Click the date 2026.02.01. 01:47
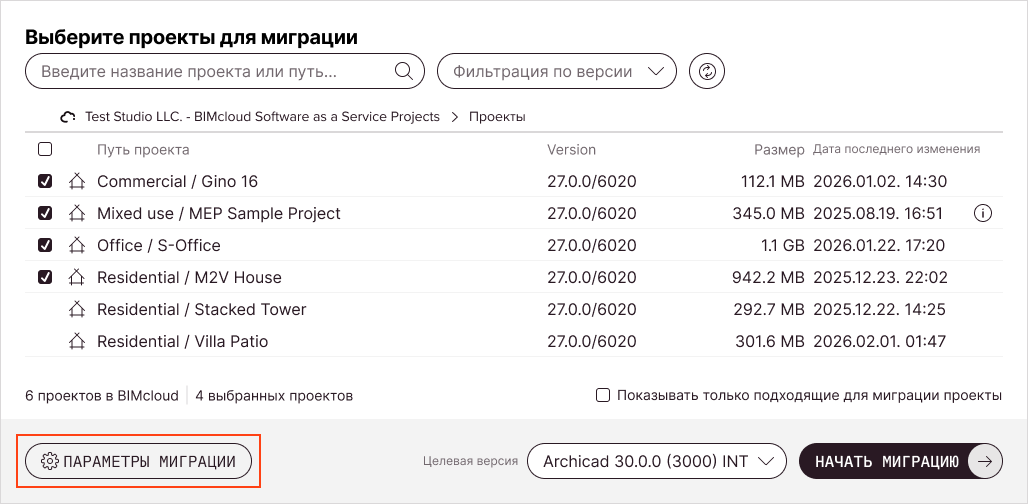Image resolution: width=1028 pixels, height=504 pixels. tap(879, 341)
